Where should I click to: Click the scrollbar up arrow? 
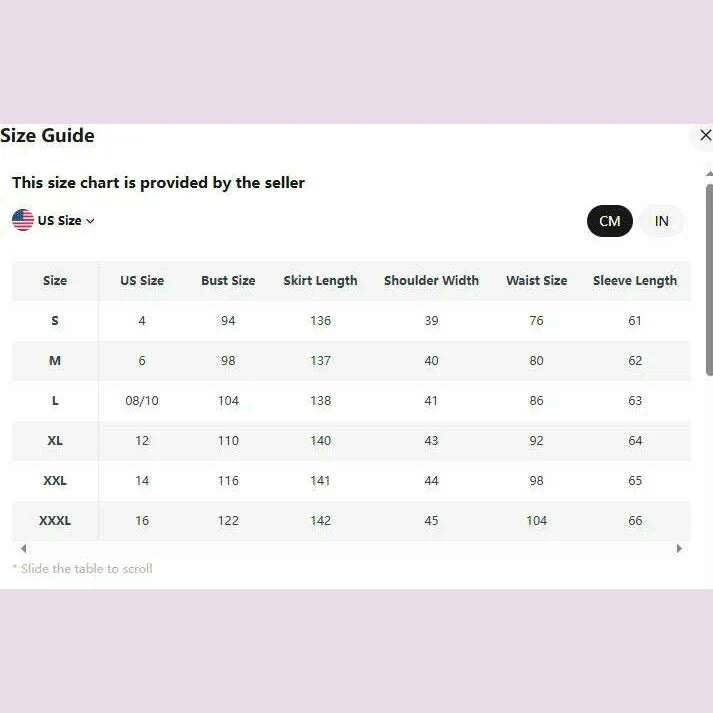[708, 174]
